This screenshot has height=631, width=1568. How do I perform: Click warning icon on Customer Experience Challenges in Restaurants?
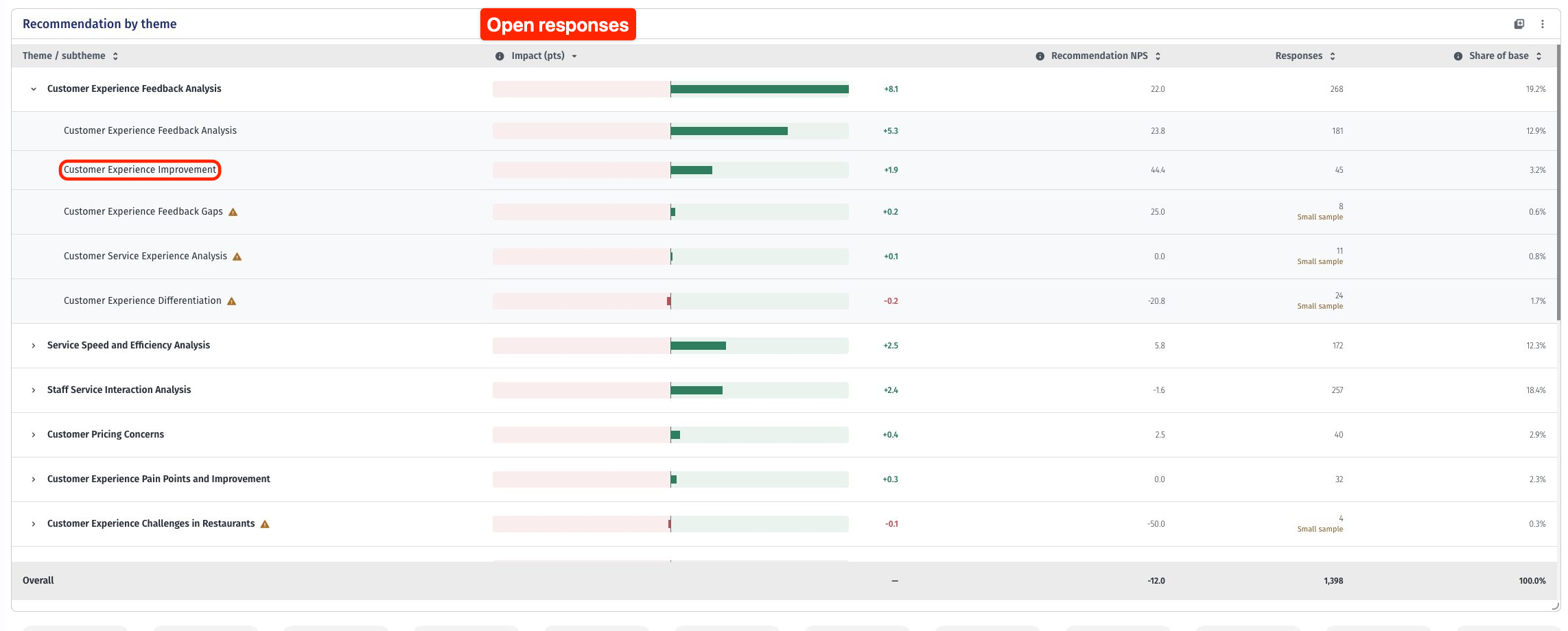click(265, 524)
